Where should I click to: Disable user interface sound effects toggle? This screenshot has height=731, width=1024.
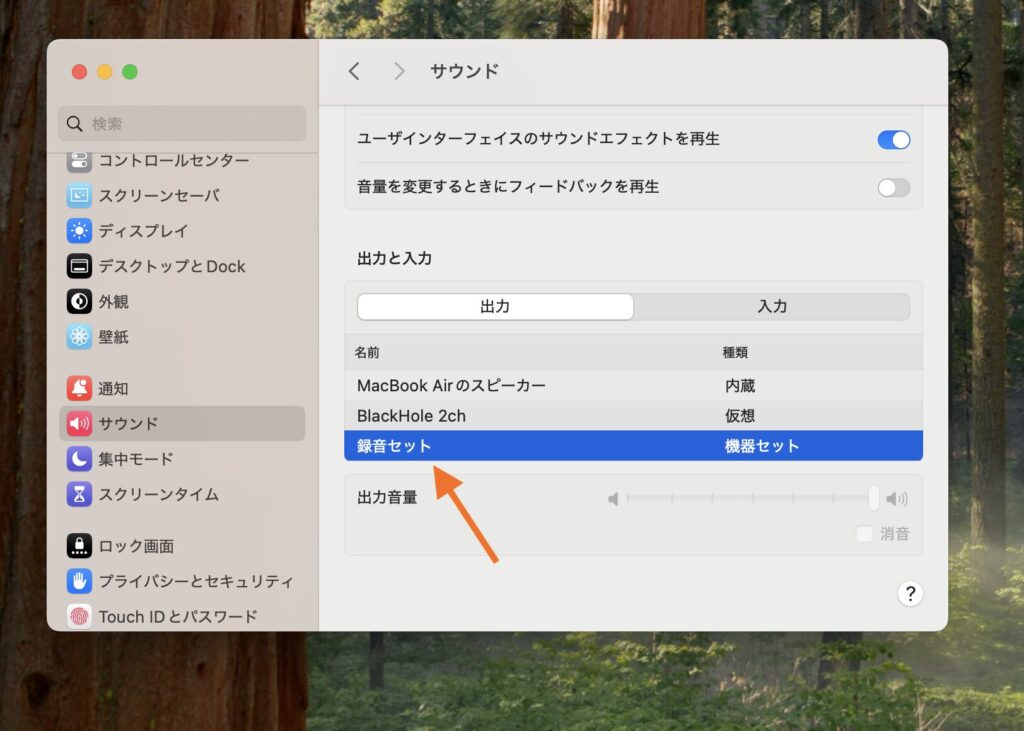click(893, 140)
